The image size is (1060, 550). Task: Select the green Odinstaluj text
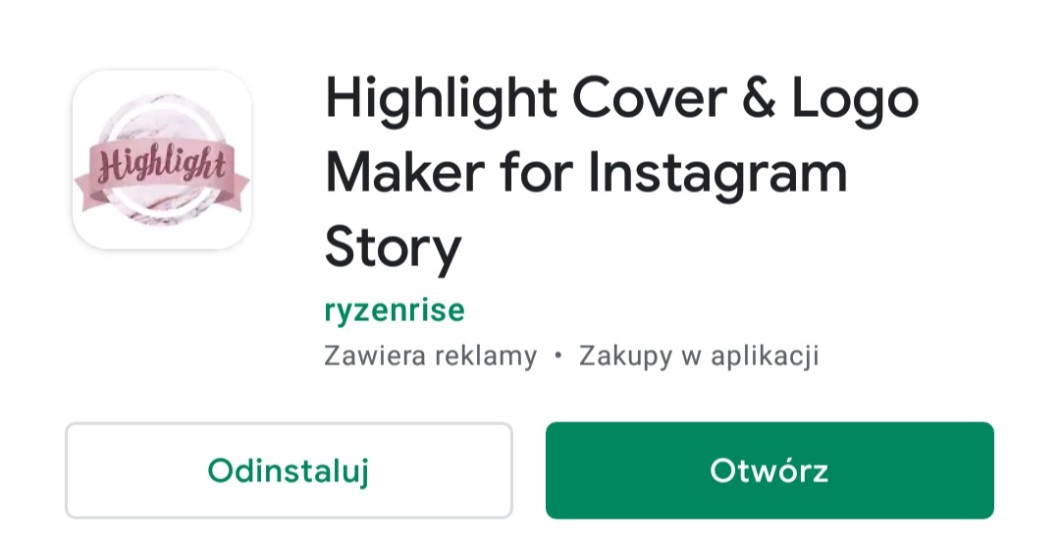click(x=288, y=471)
